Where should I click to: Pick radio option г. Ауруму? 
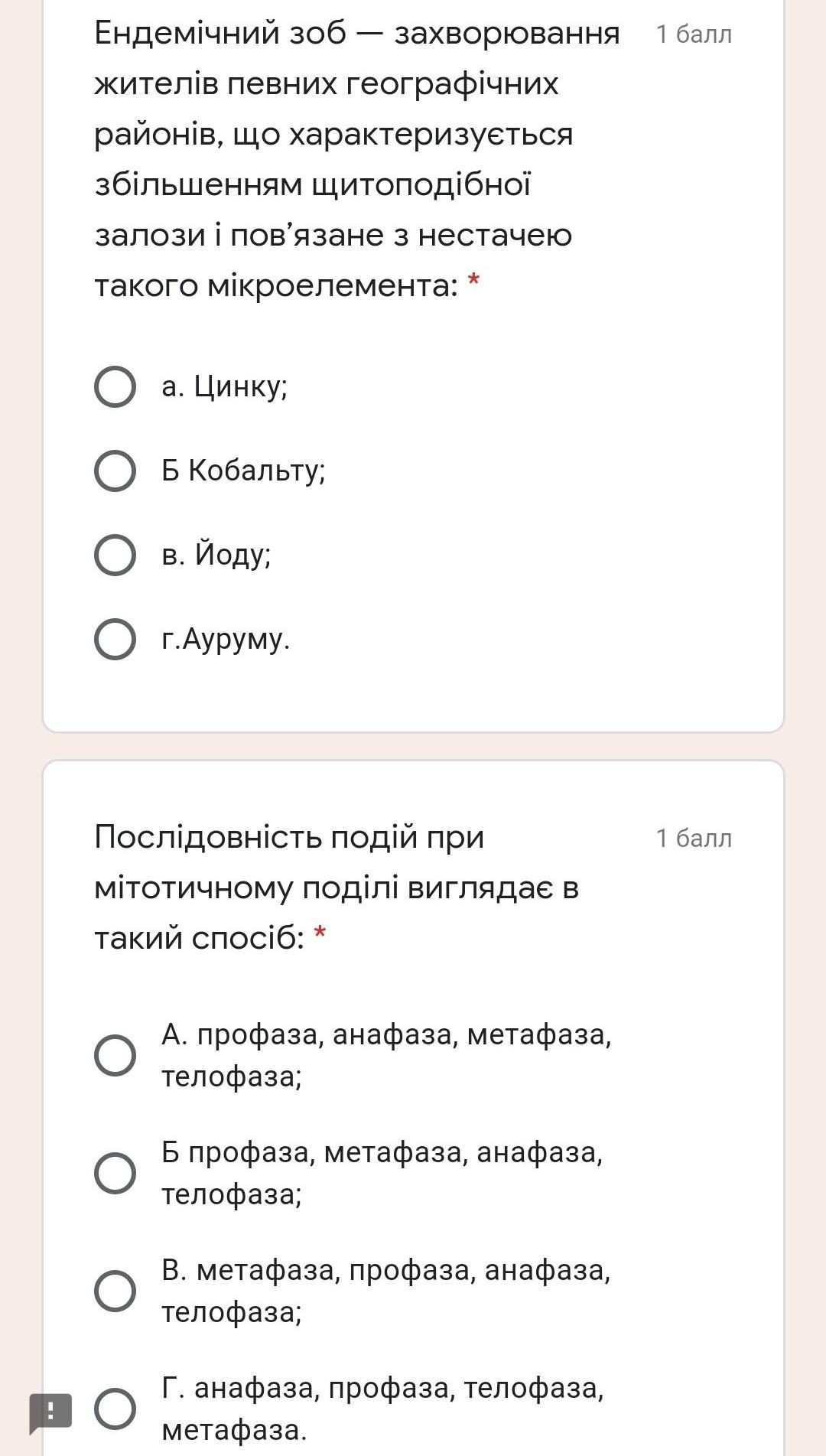[115, 639]
